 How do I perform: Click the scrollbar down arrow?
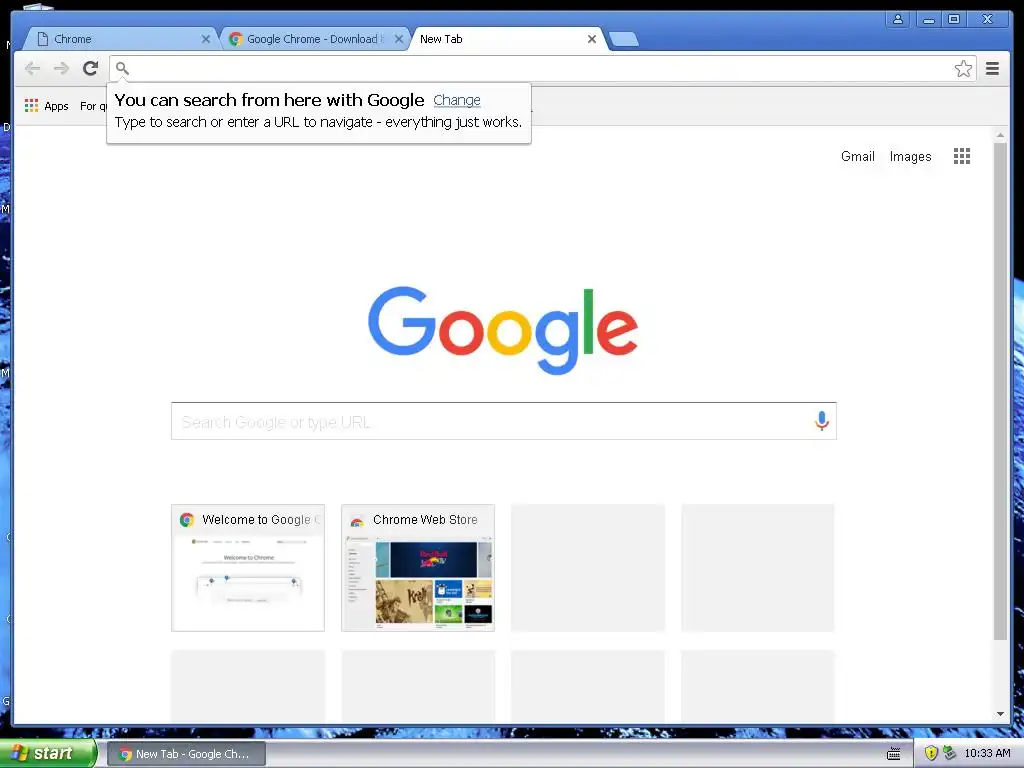pyautogui.click(x=1000, y=714)
